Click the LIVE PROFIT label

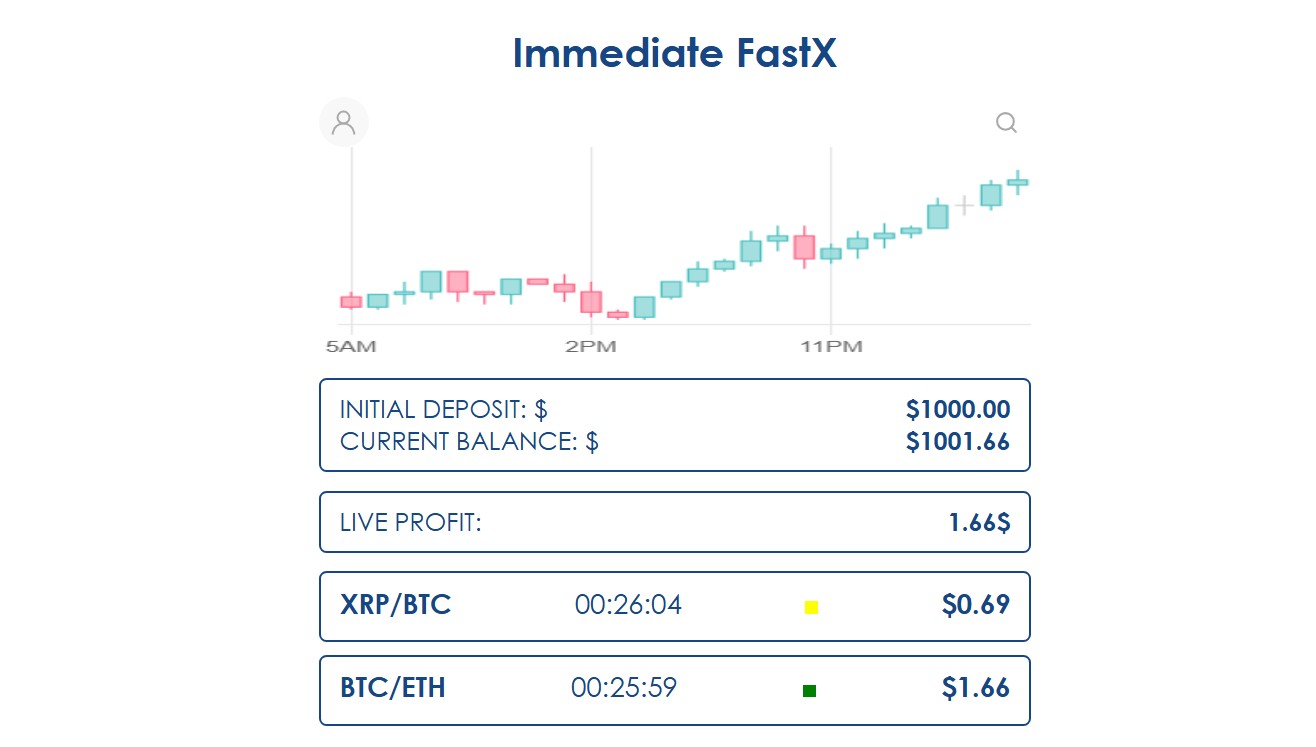tap(411, 522)
